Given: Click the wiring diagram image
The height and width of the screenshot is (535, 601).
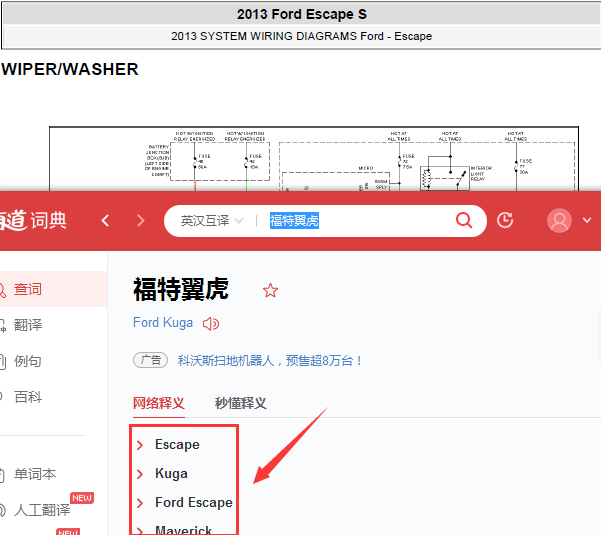Looking at the screenshot, I should tap(314, 158).
